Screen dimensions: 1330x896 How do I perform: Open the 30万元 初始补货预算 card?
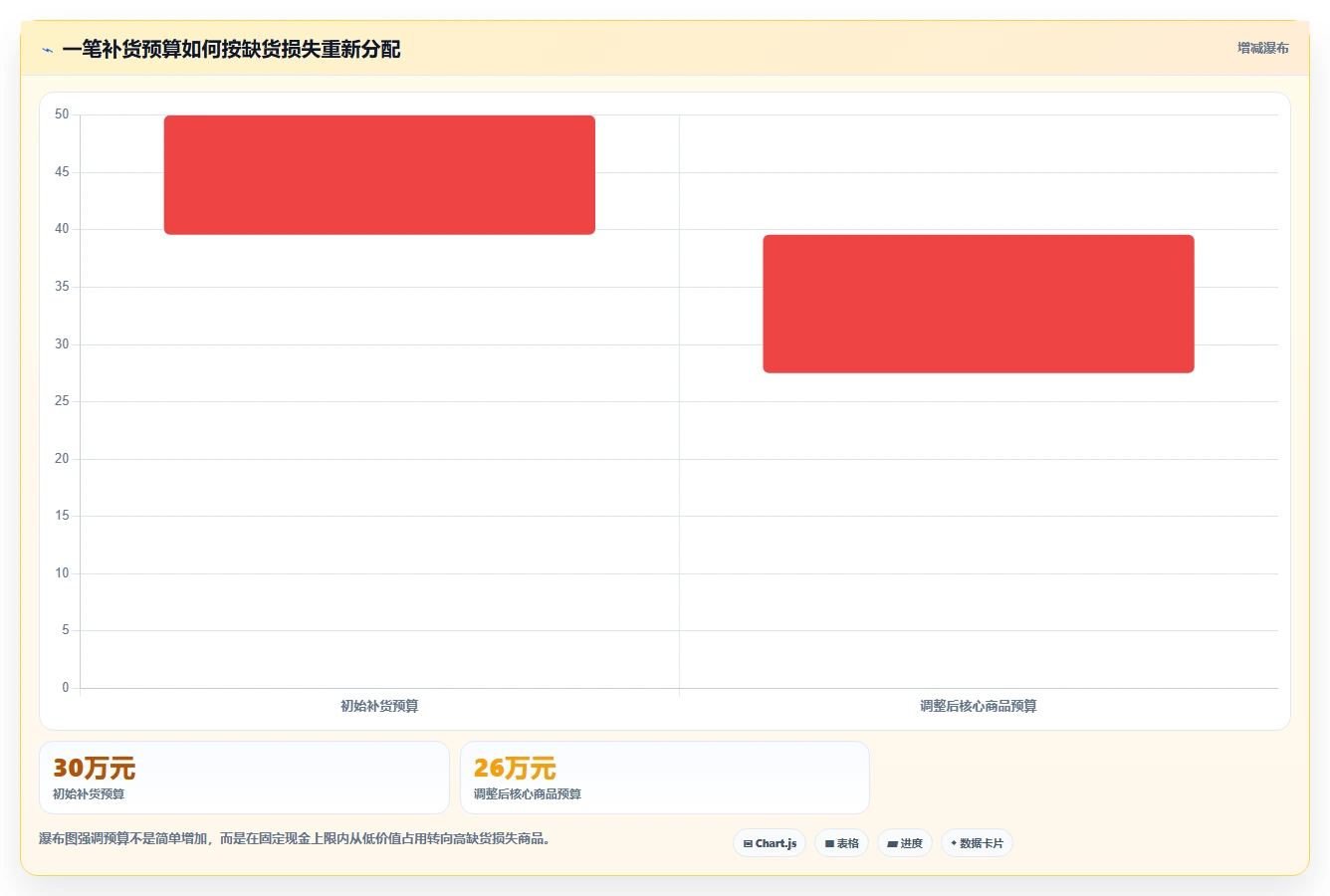[244, 778]
